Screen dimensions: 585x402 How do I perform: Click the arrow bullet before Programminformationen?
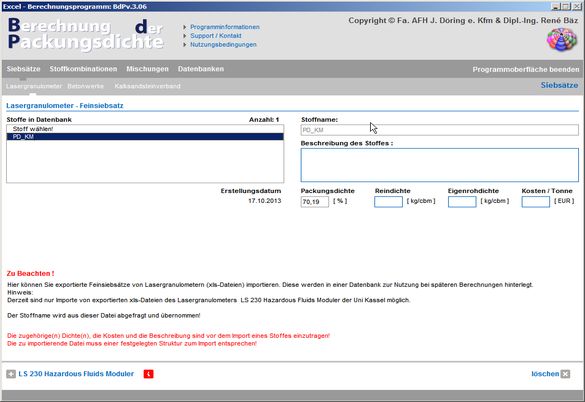click(x=185, y=27)
